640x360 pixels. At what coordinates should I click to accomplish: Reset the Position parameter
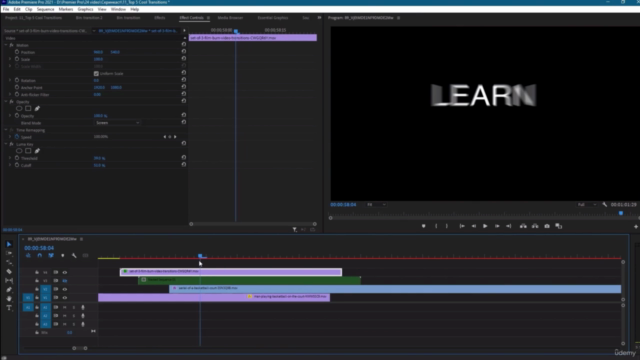[184, 52]
